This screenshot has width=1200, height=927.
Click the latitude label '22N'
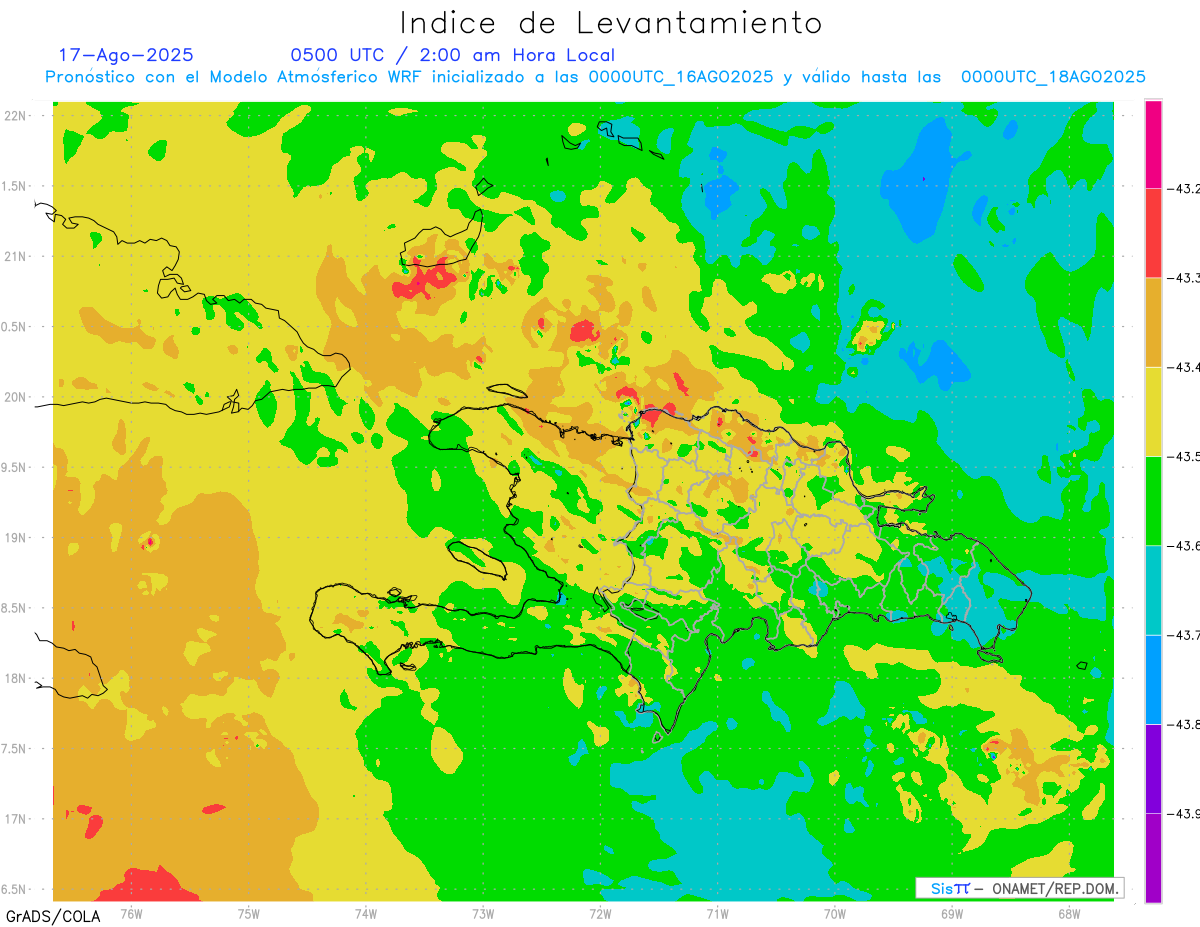(15, 115)
